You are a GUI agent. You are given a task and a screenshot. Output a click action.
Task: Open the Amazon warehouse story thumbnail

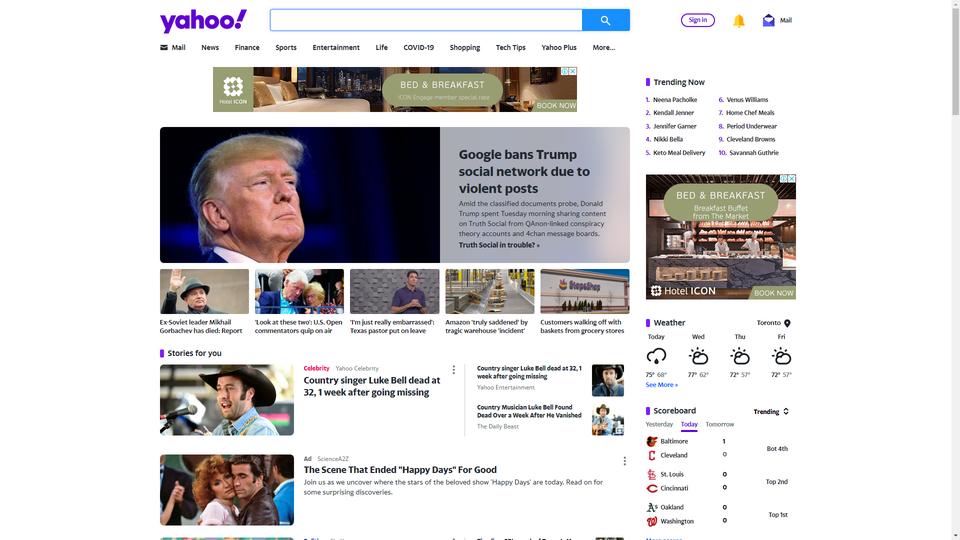coord(490,291)
